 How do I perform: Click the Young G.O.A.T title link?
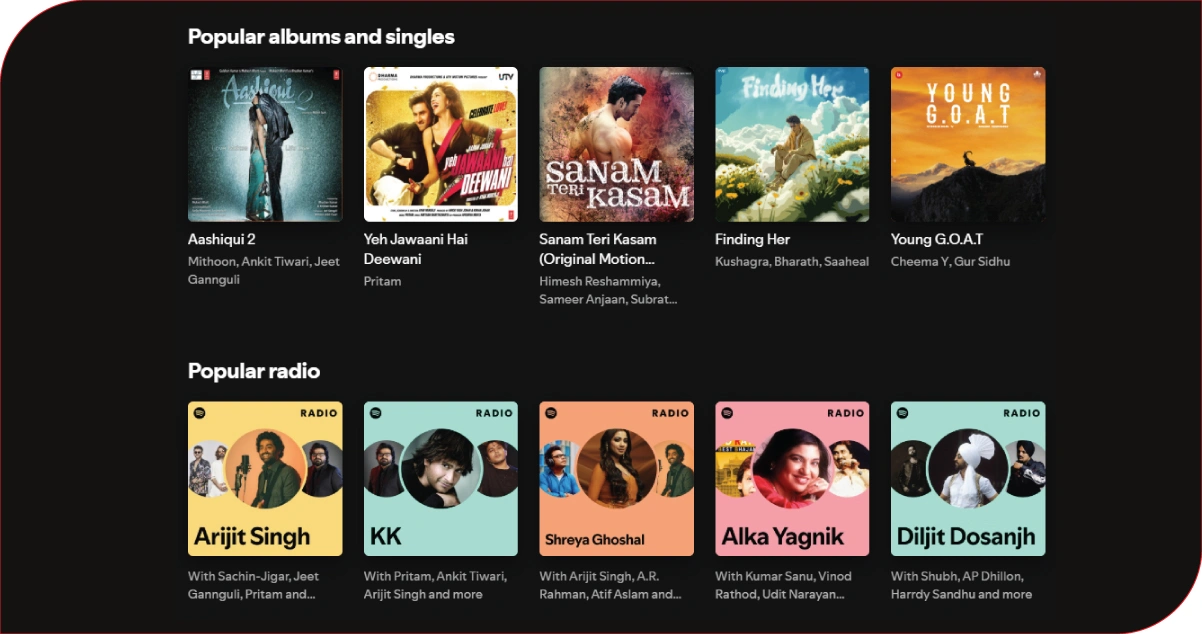[937, 239]
